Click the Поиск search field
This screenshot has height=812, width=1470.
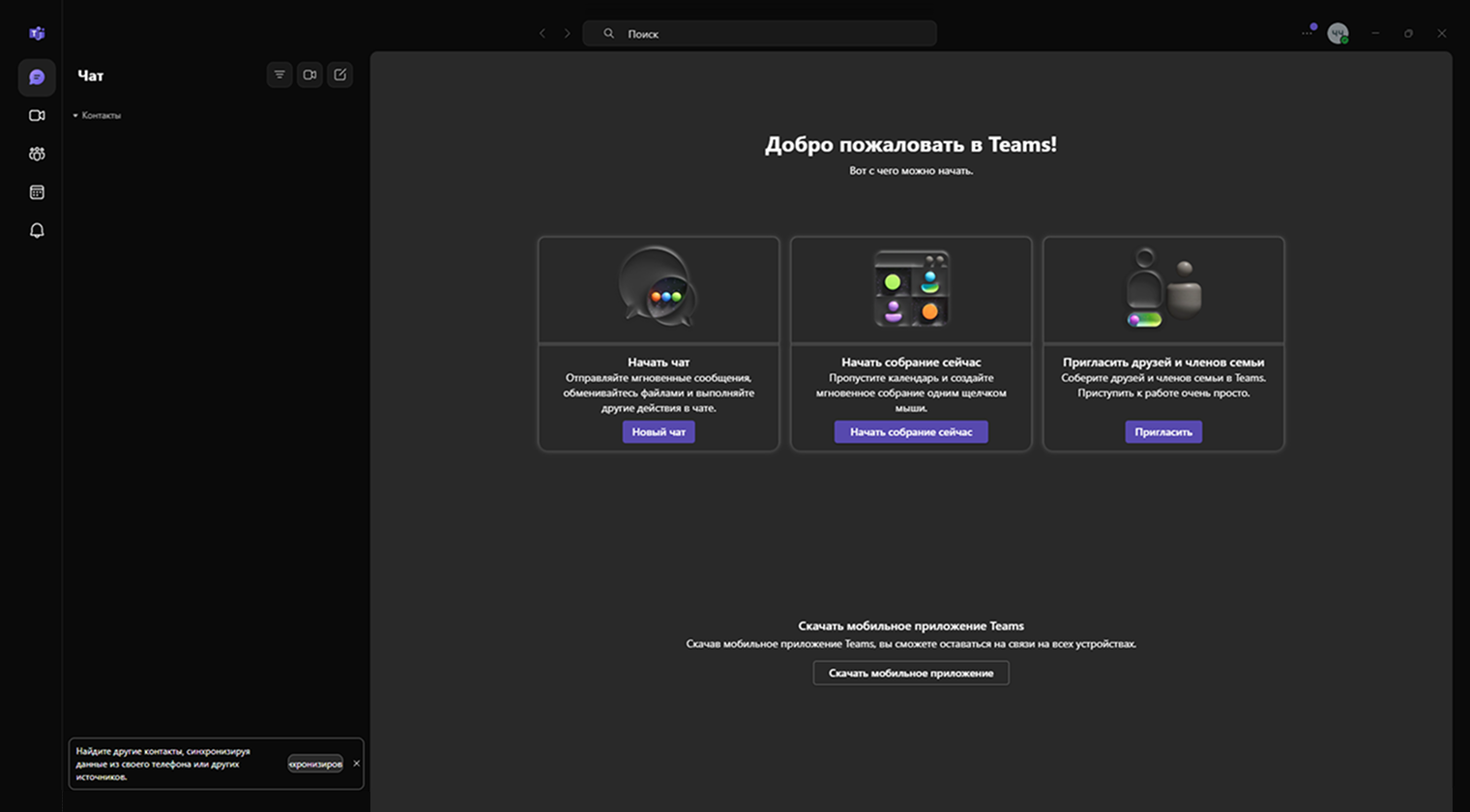click(759, 33)
